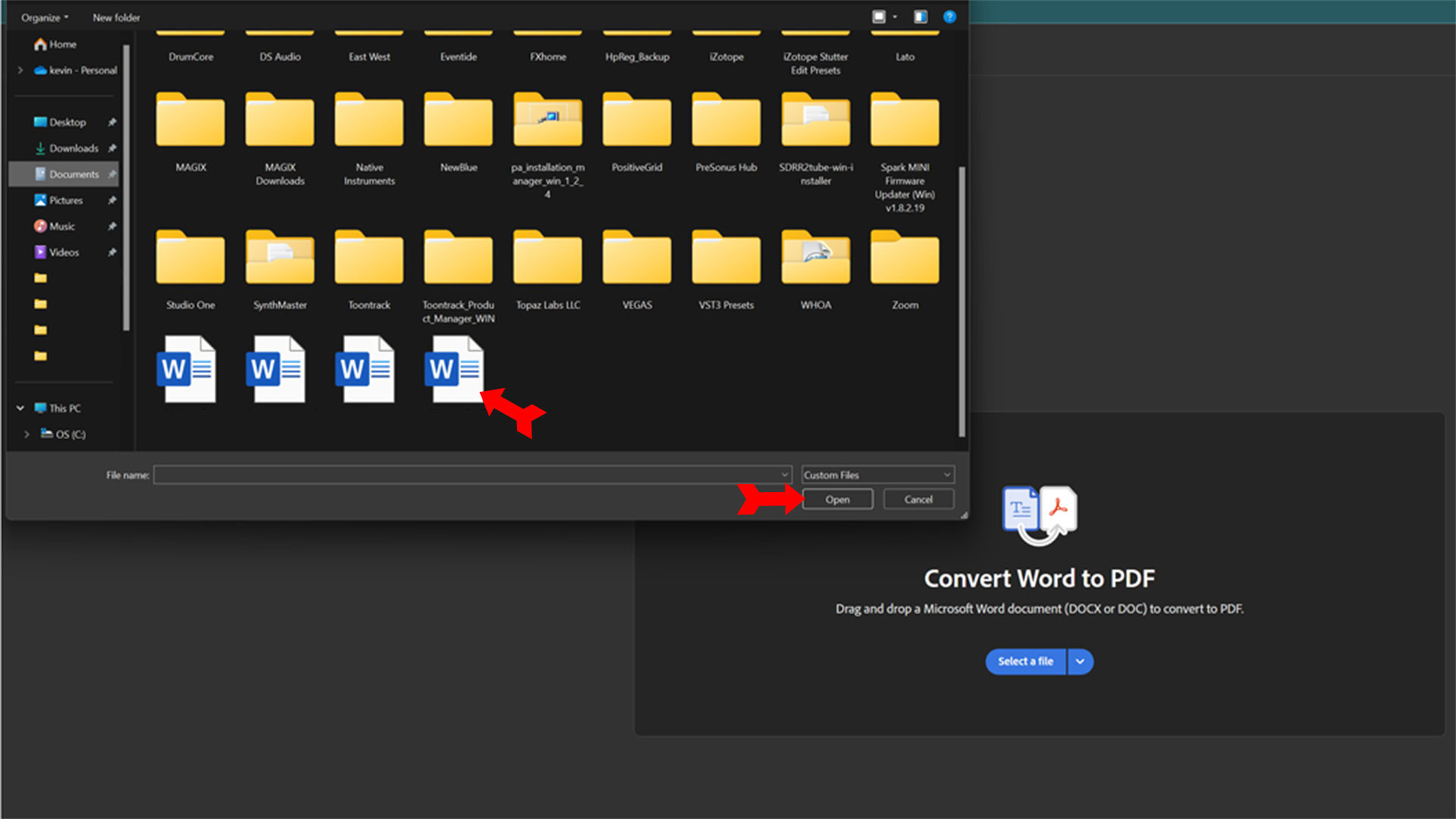1456x819 pixels.
Task: Go to Downloads in the sidebar
Action: coord(74,149)
